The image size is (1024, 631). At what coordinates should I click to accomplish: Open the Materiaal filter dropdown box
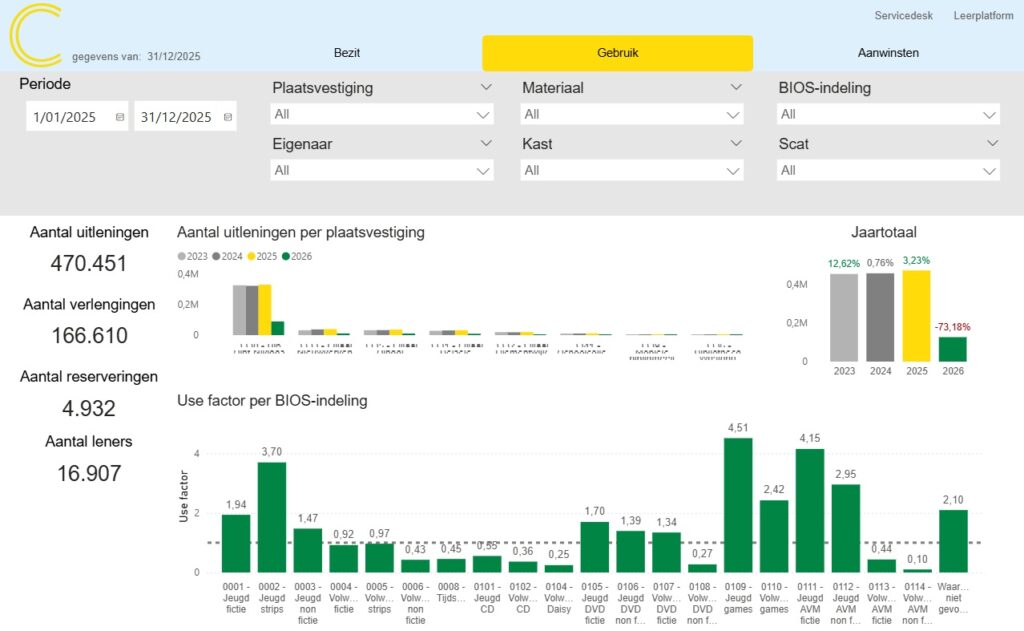point(632,114)
